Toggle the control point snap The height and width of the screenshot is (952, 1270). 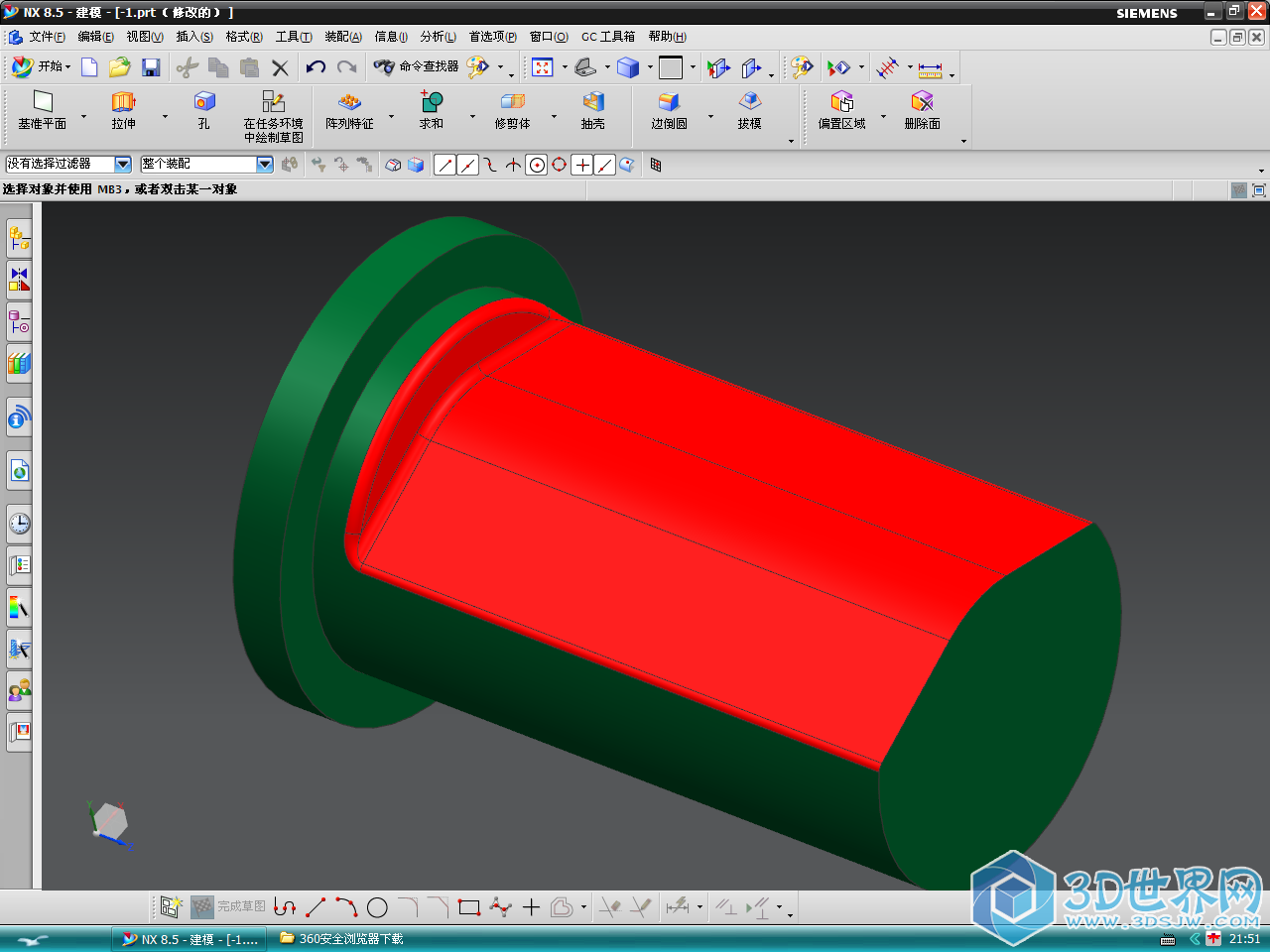tap(490, 165)
